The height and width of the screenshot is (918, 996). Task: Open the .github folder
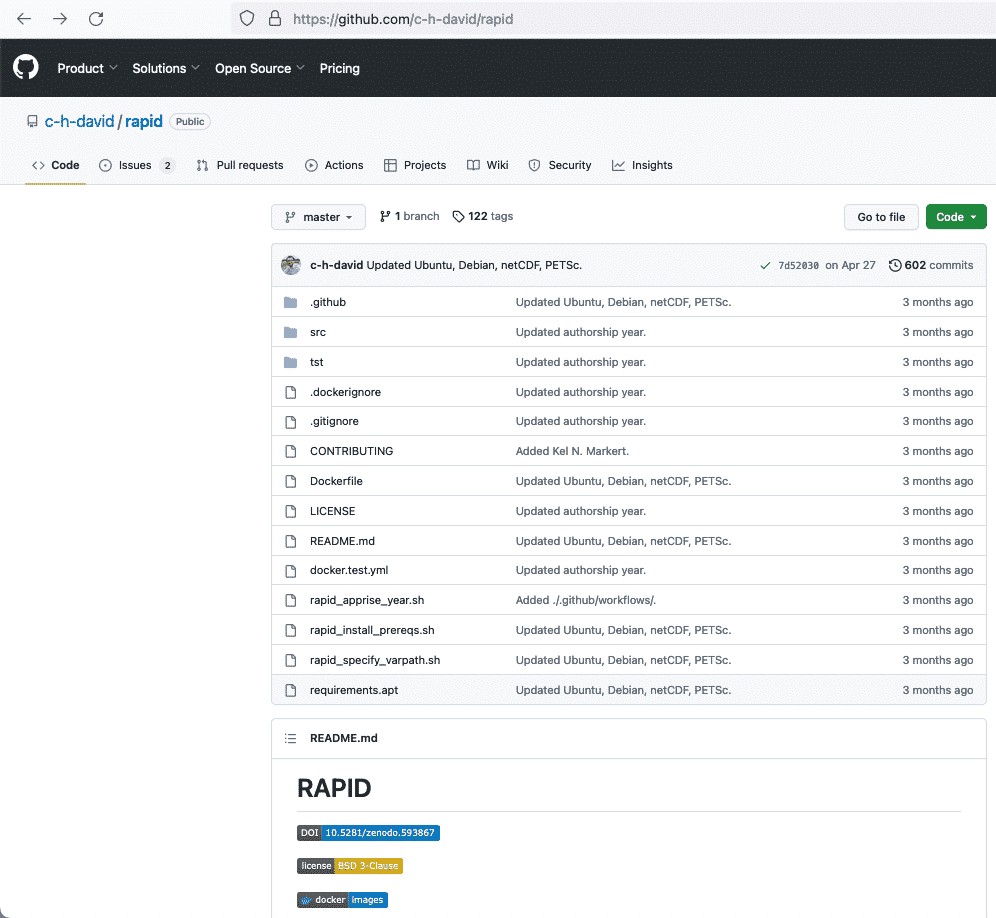[x=328, y=302]
